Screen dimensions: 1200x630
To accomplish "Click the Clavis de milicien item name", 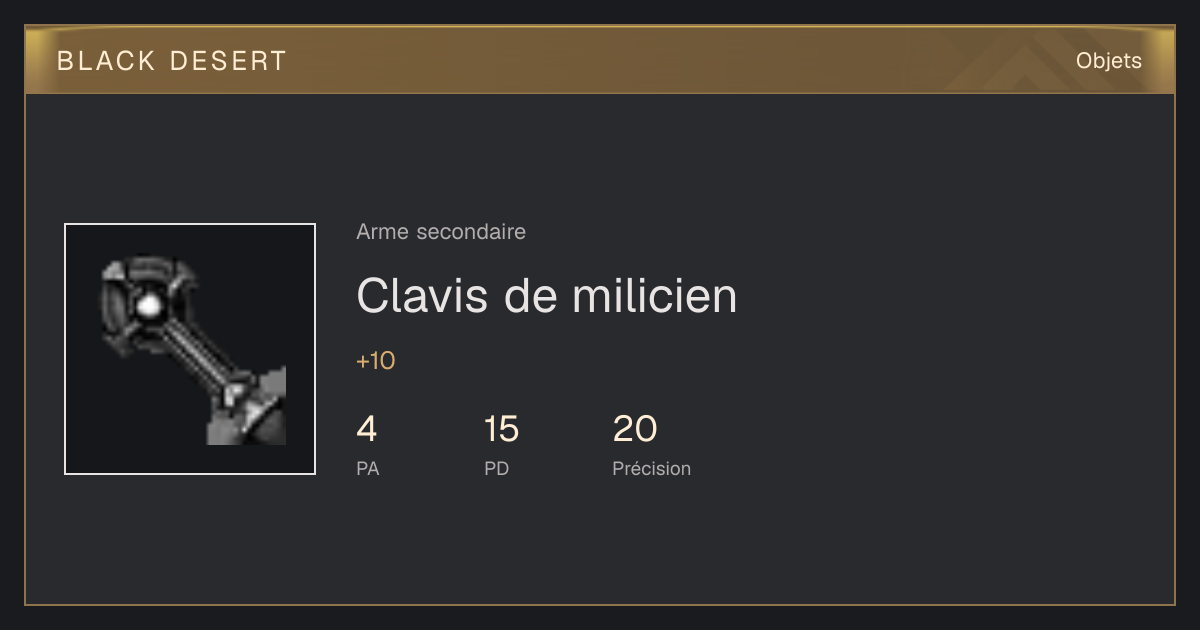I will click(547, 296).
